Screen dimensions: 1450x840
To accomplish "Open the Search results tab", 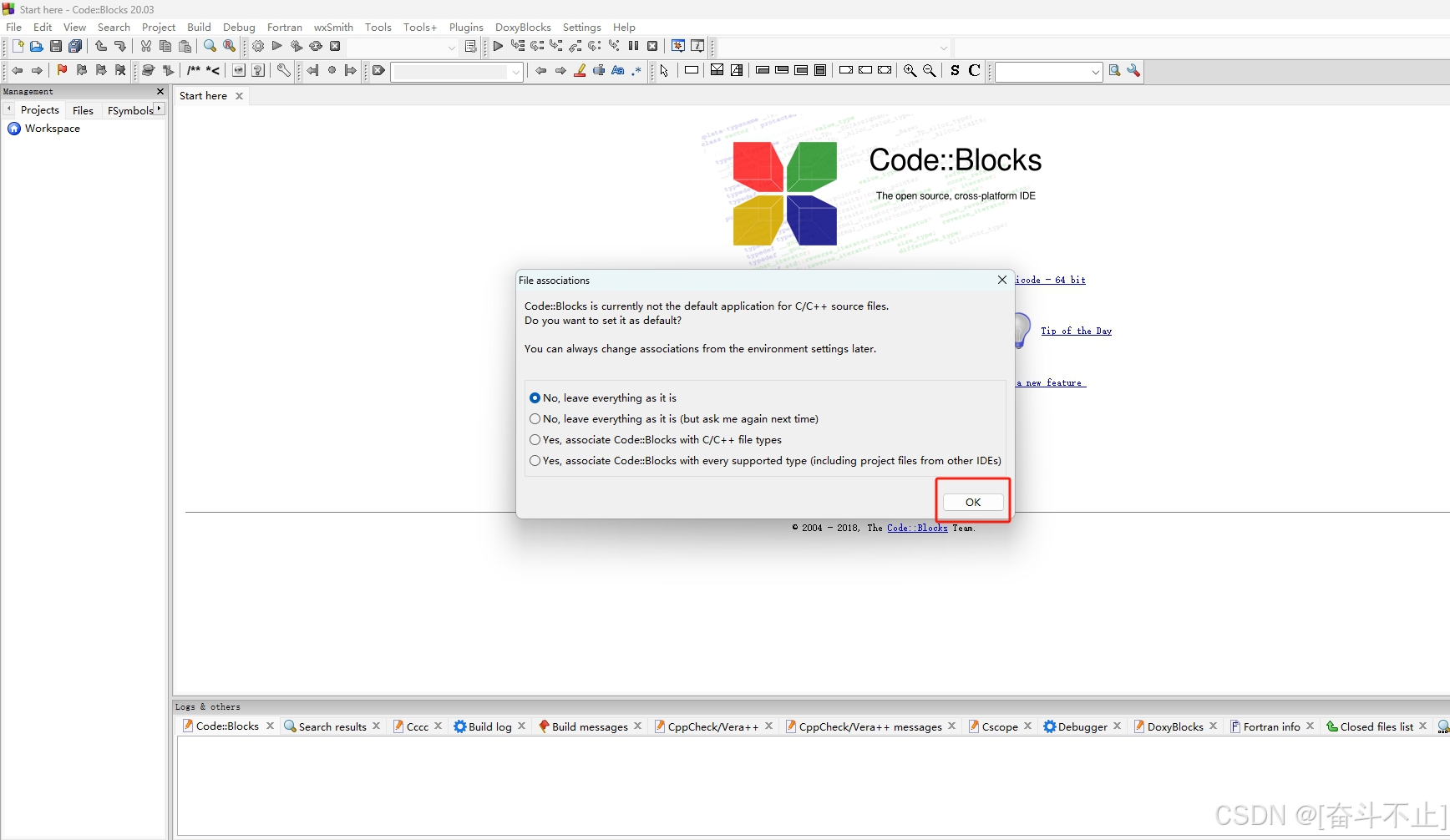I will pyautogui.click(x=332, y=726).
